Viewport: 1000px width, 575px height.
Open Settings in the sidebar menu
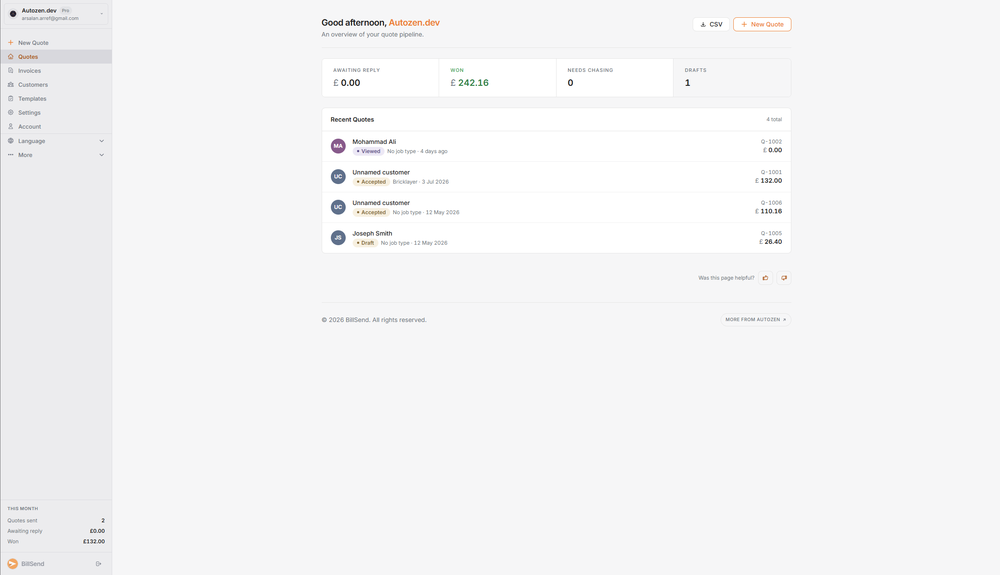coord(56,113)
